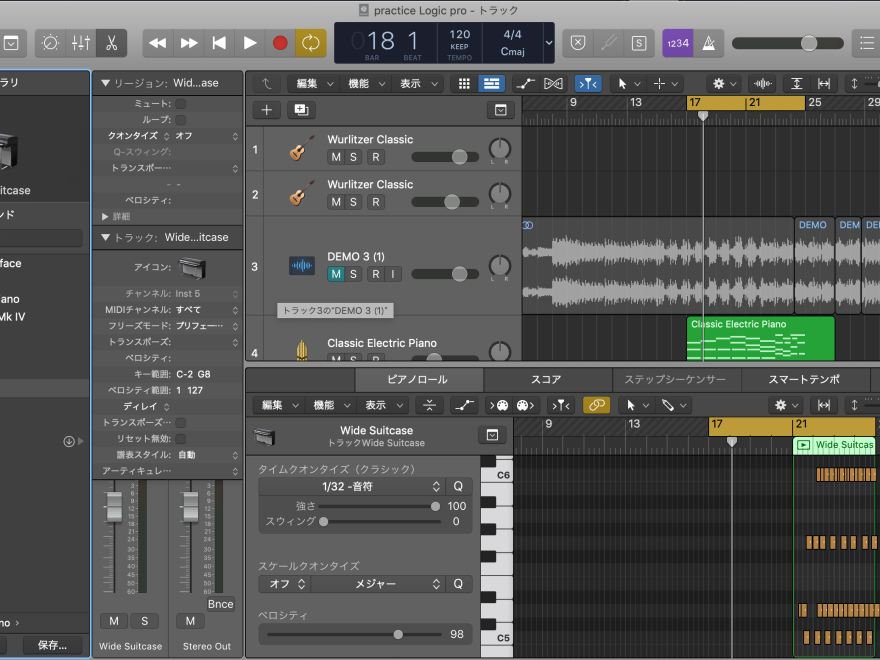This screenshot has width=880, height=660.
Task: Start recording with the red Record button
Action: tap(280, 43)
